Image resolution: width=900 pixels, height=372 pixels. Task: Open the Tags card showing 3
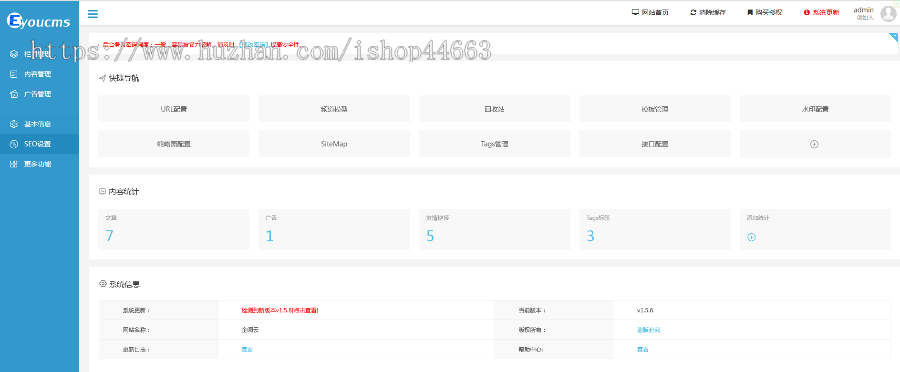pyautogui.click(x=654, y=229)
